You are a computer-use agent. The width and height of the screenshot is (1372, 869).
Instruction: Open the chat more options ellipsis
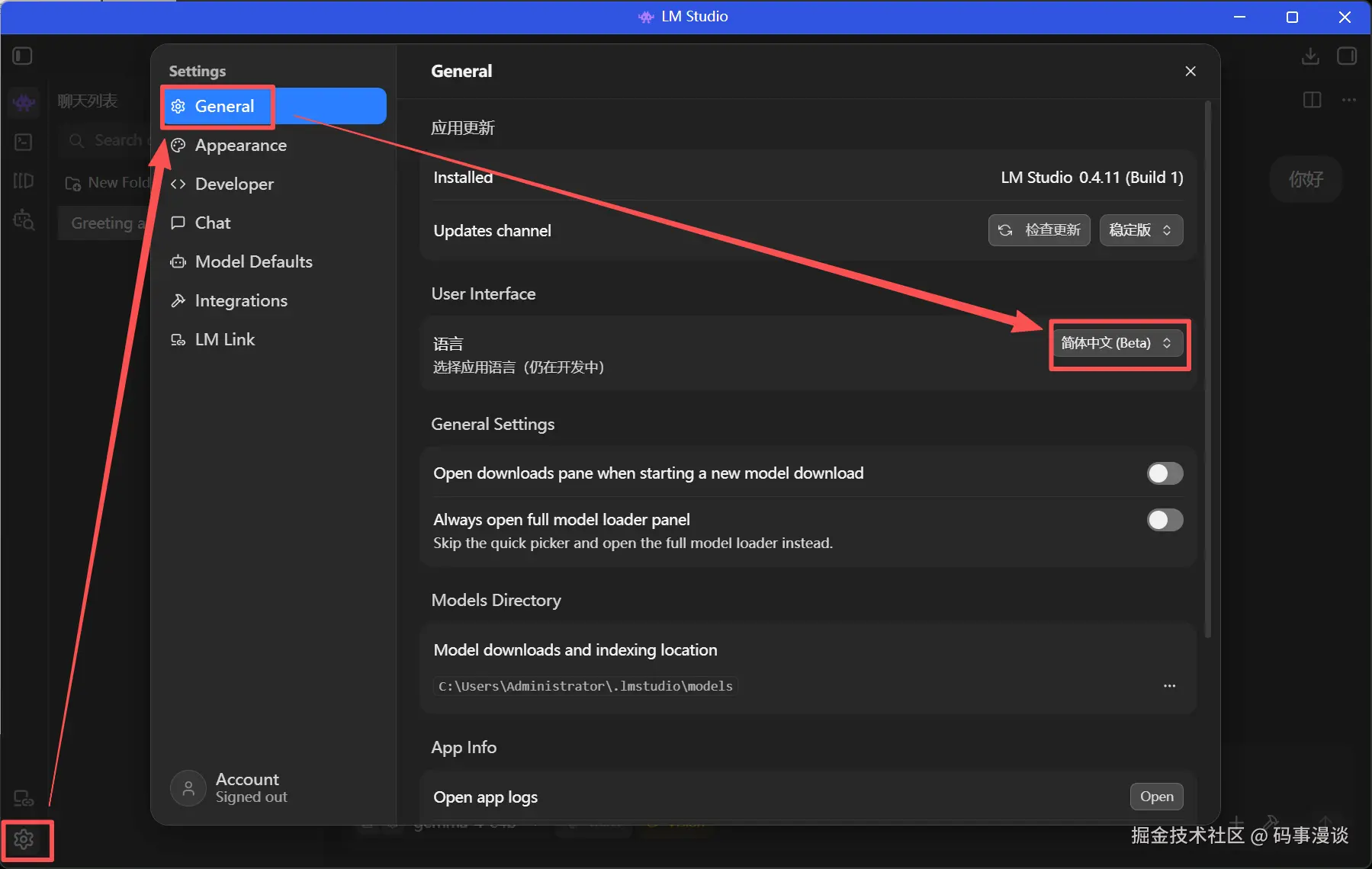(x=1349, y=100)
